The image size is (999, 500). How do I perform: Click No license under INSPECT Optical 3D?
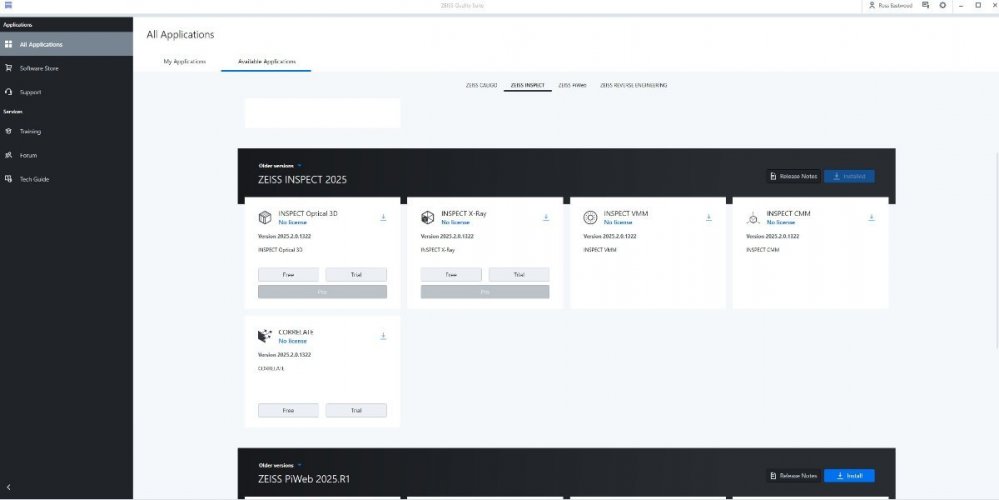[292, 222]
